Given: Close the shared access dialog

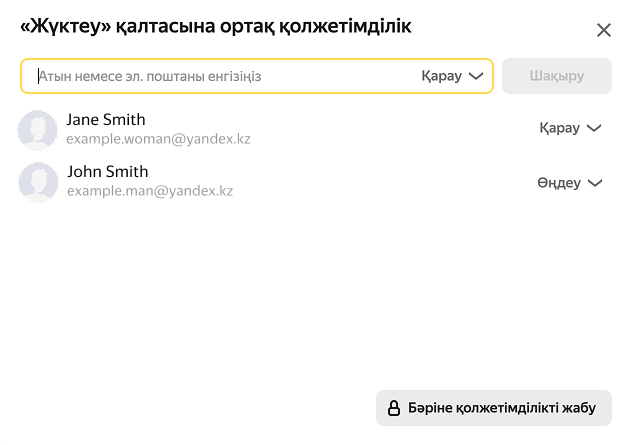Looking at the screenshot, I should click(603, 30).
